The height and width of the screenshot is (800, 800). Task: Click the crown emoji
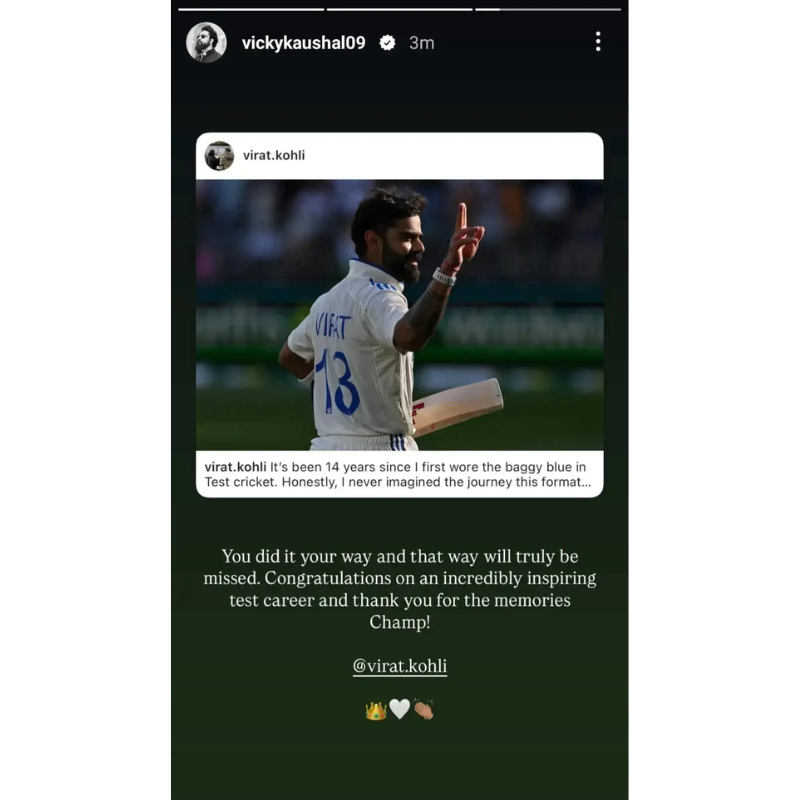pyautogui.click(x=376, y=710)
